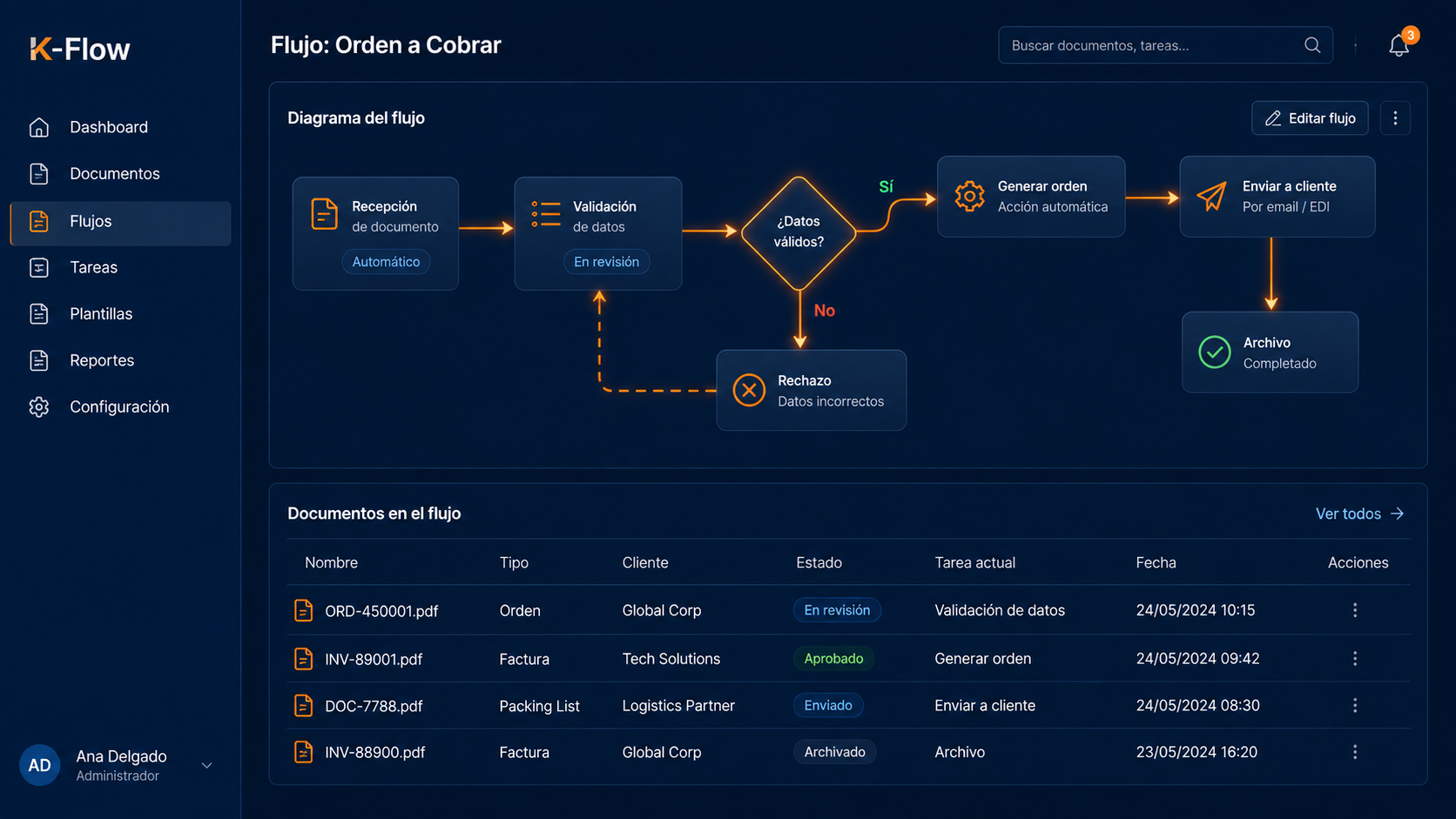The image size is (1456, 819).
Task: Click the Reportes sidebar icon
Action: [39, 360]
